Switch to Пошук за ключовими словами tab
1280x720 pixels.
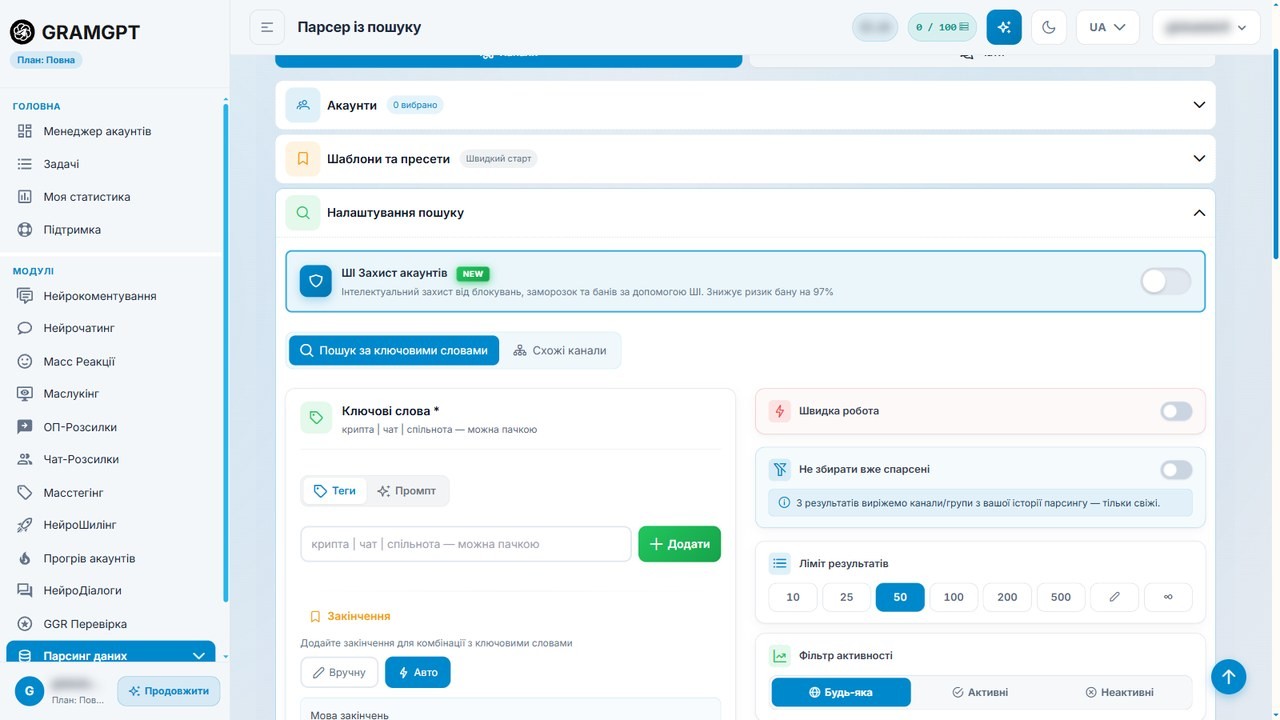tap(394, 351)
